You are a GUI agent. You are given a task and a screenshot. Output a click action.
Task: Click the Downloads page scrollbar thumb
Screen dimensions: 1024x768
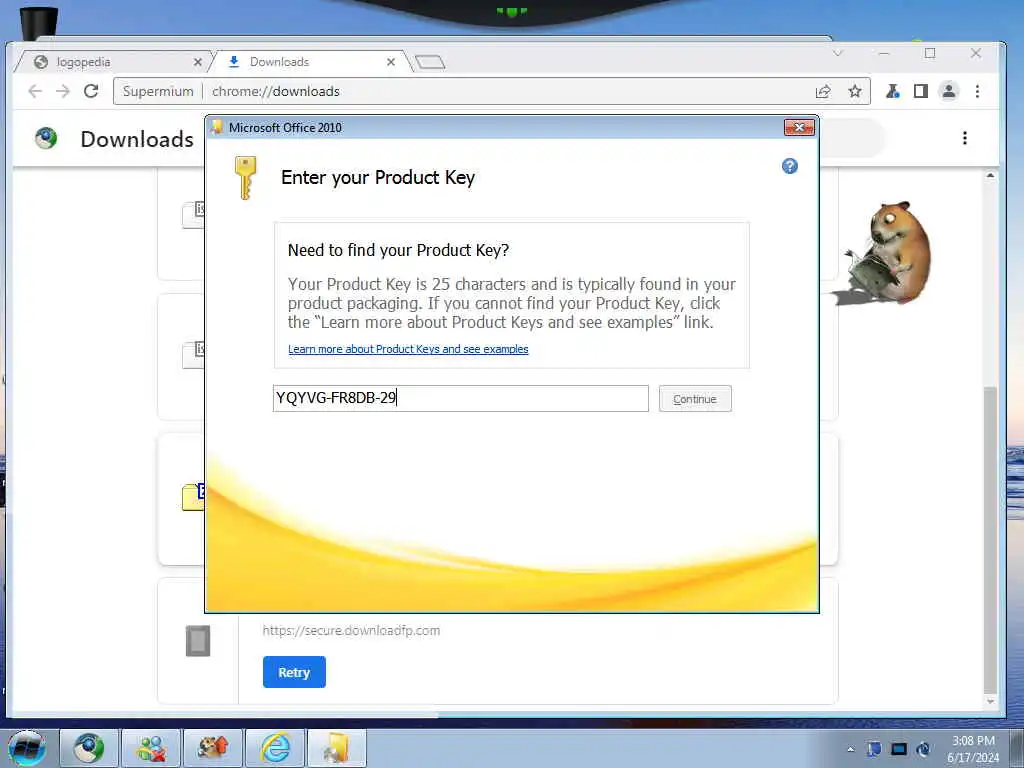point(990,541)
